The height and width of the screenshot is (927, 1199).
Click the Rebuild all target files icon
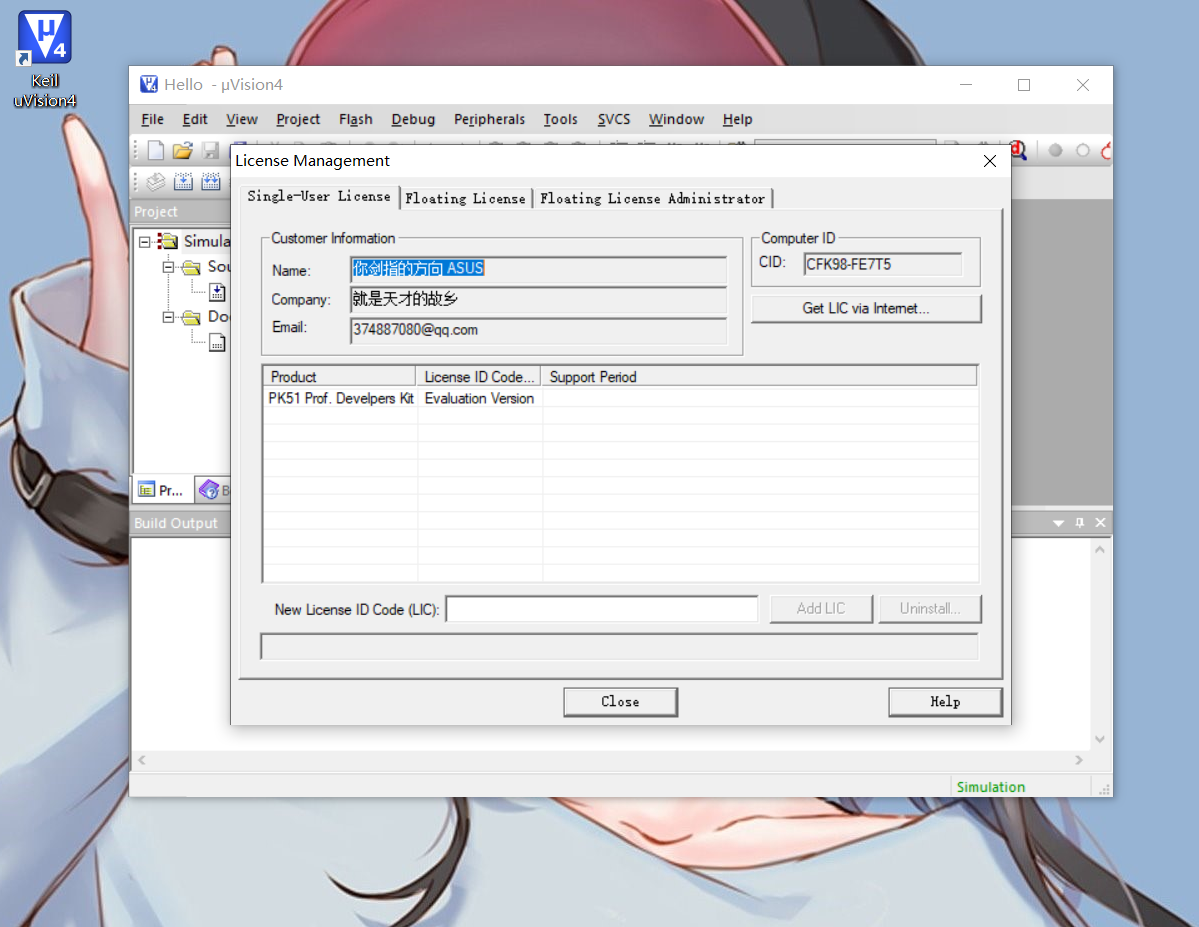pos(210,181)
